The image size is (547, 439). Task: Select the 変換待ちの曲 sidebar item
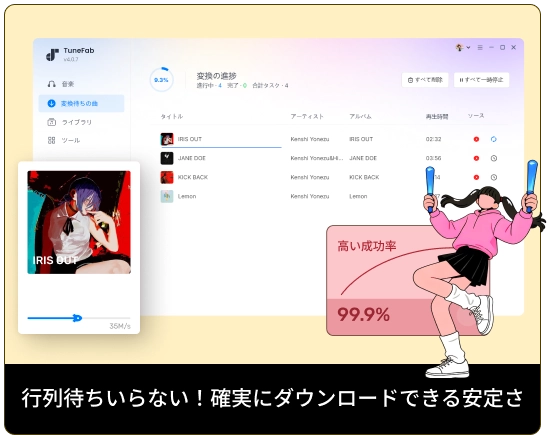[x=81, y=103]
